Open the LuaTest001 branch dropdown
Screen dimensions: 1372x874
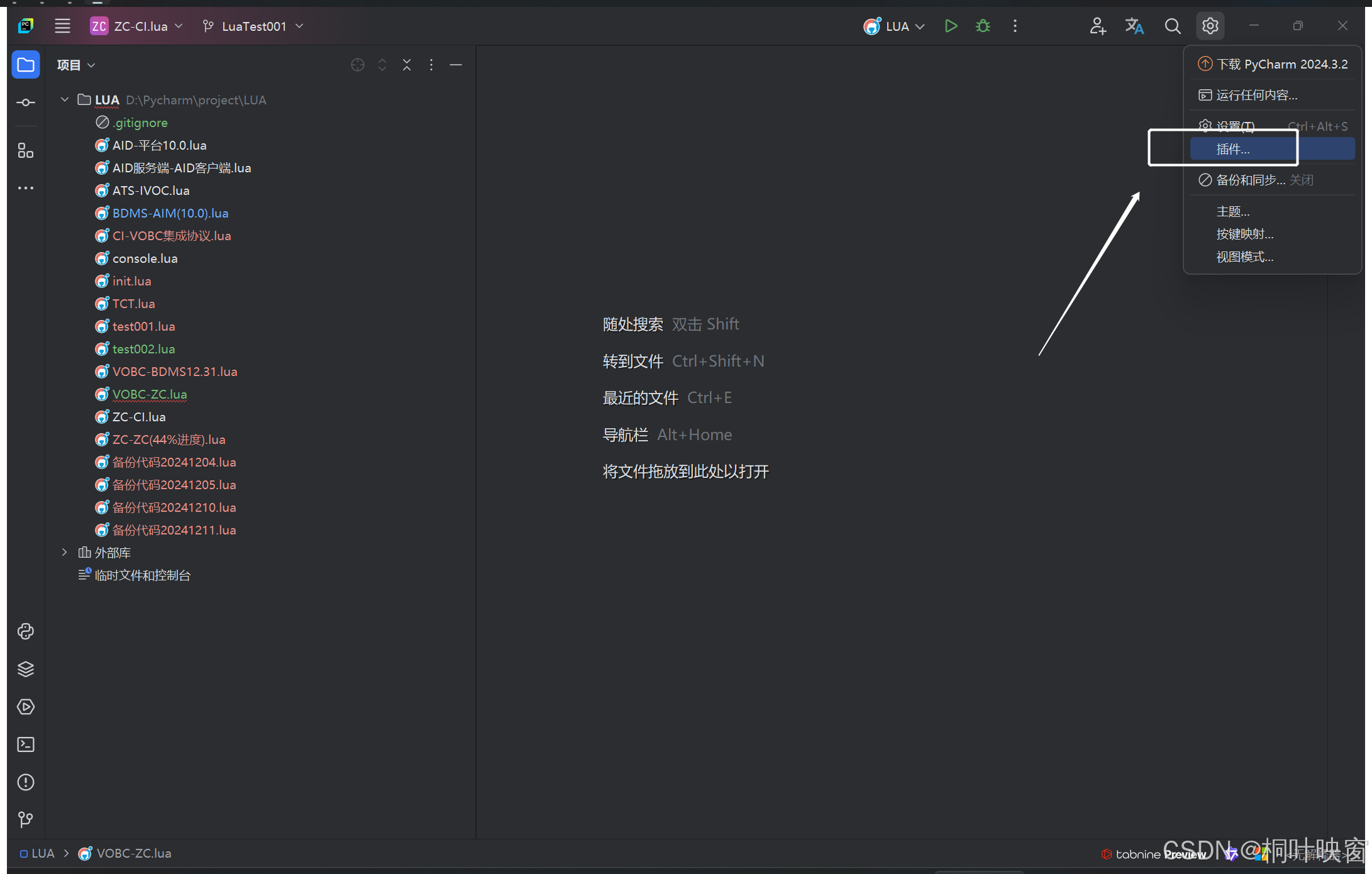click(x=253, y=26)
